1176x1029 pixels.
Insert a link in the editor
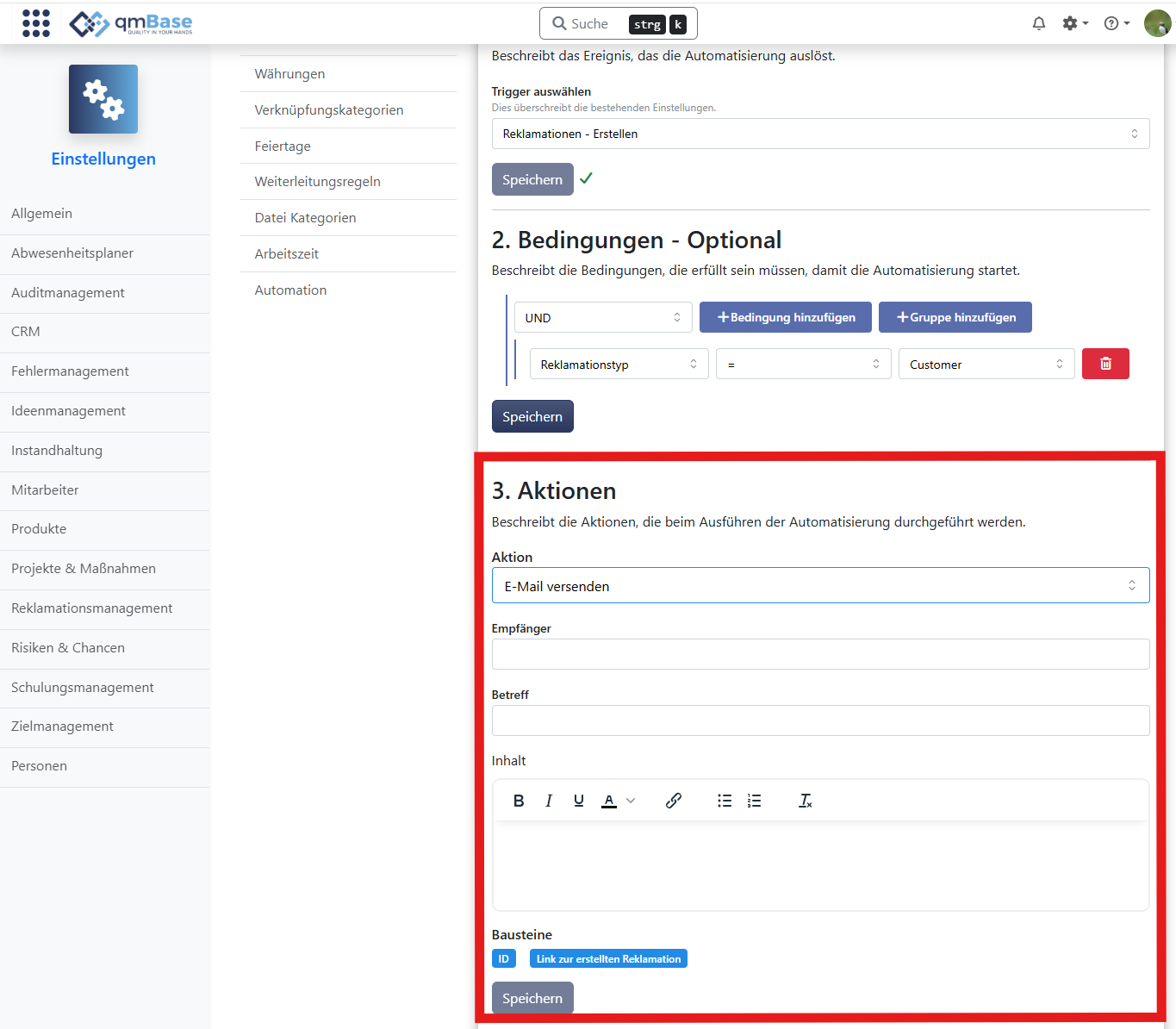pyautogui.click(x=674, y=801)
